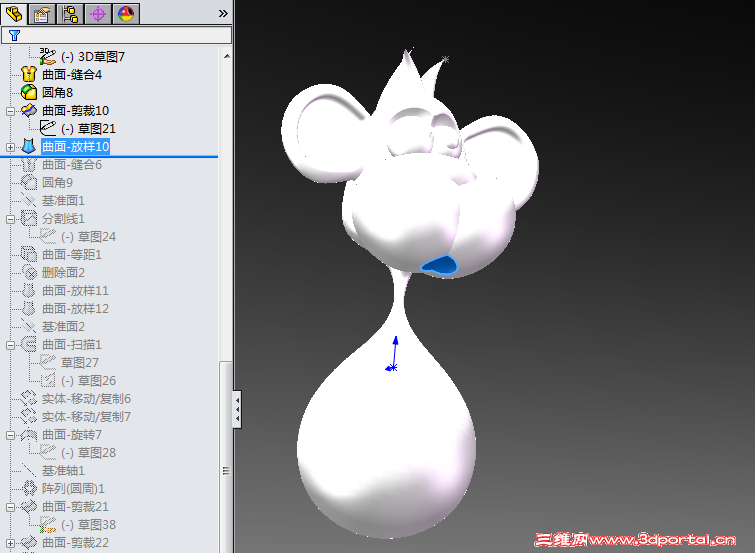755x553 pixels.
Task: Click the 阵列(圆周)1 circular pattern icon
Action: coord(29,488)
